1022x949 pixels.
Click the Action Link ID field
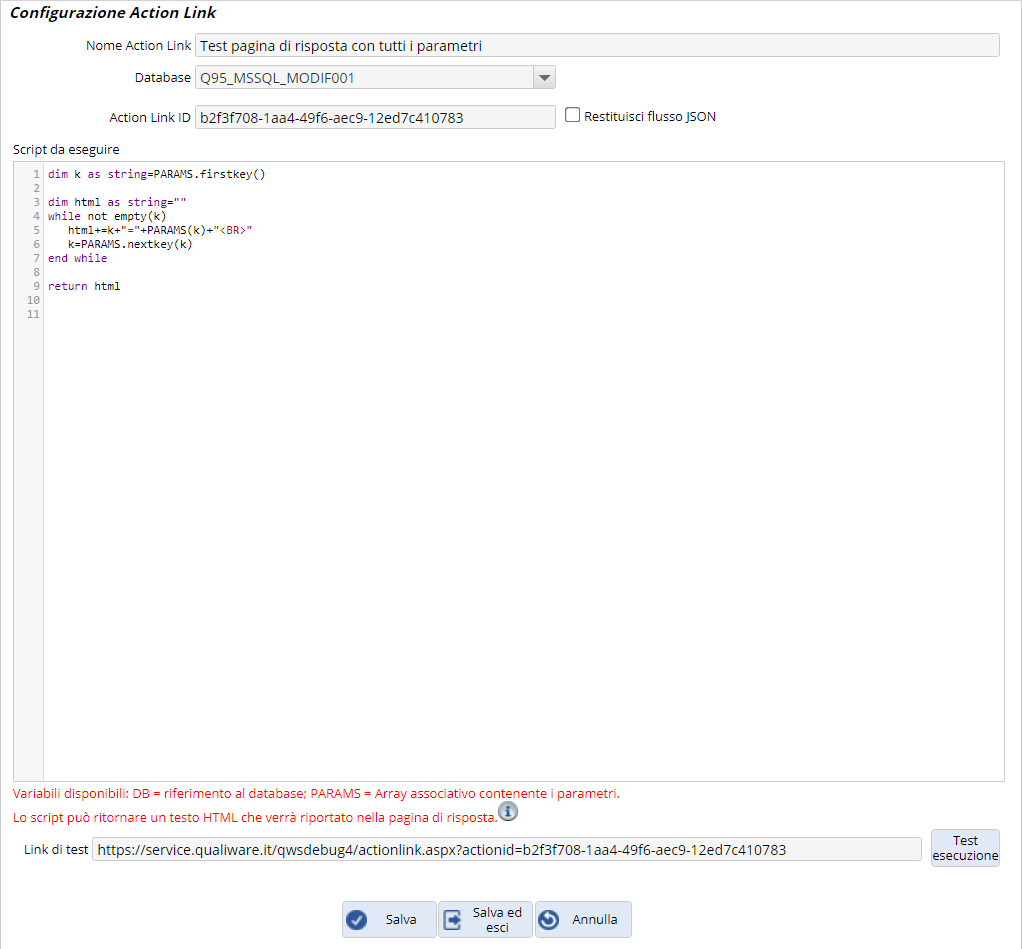(x=375, y=117)
